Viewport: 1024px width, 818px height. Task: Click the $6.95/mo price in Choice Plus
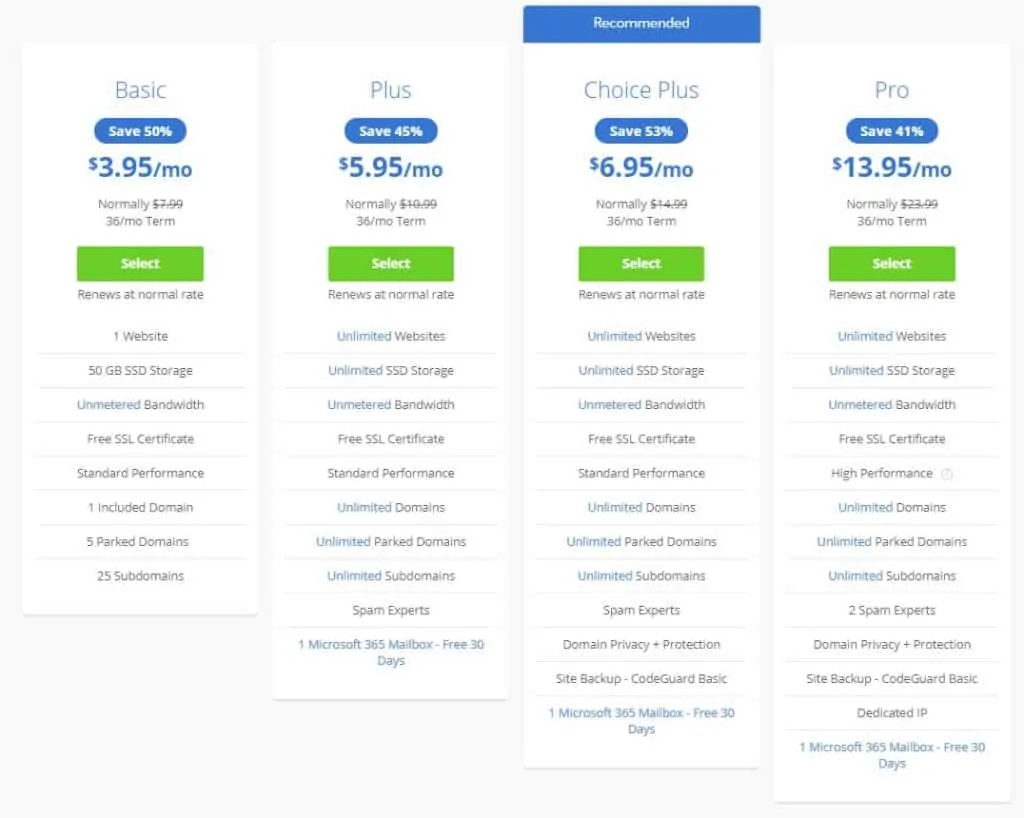pyautogui.click(x=641, y=168)
